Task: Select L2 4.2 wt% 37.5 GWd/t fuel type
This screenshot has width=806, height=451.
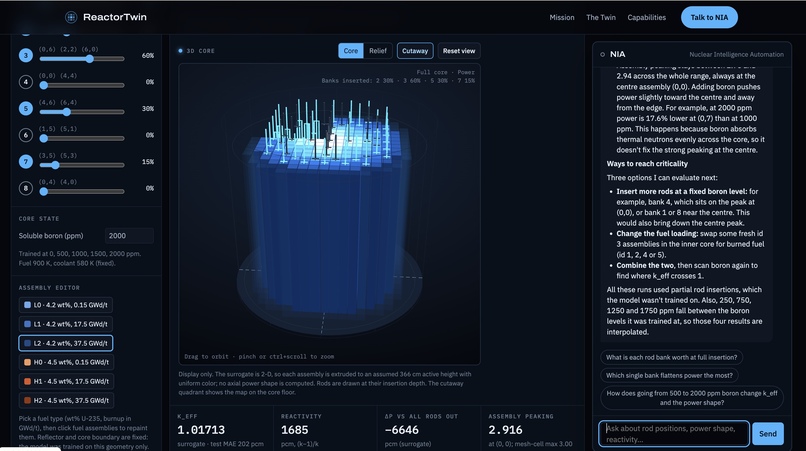Action: click(66, 343)
